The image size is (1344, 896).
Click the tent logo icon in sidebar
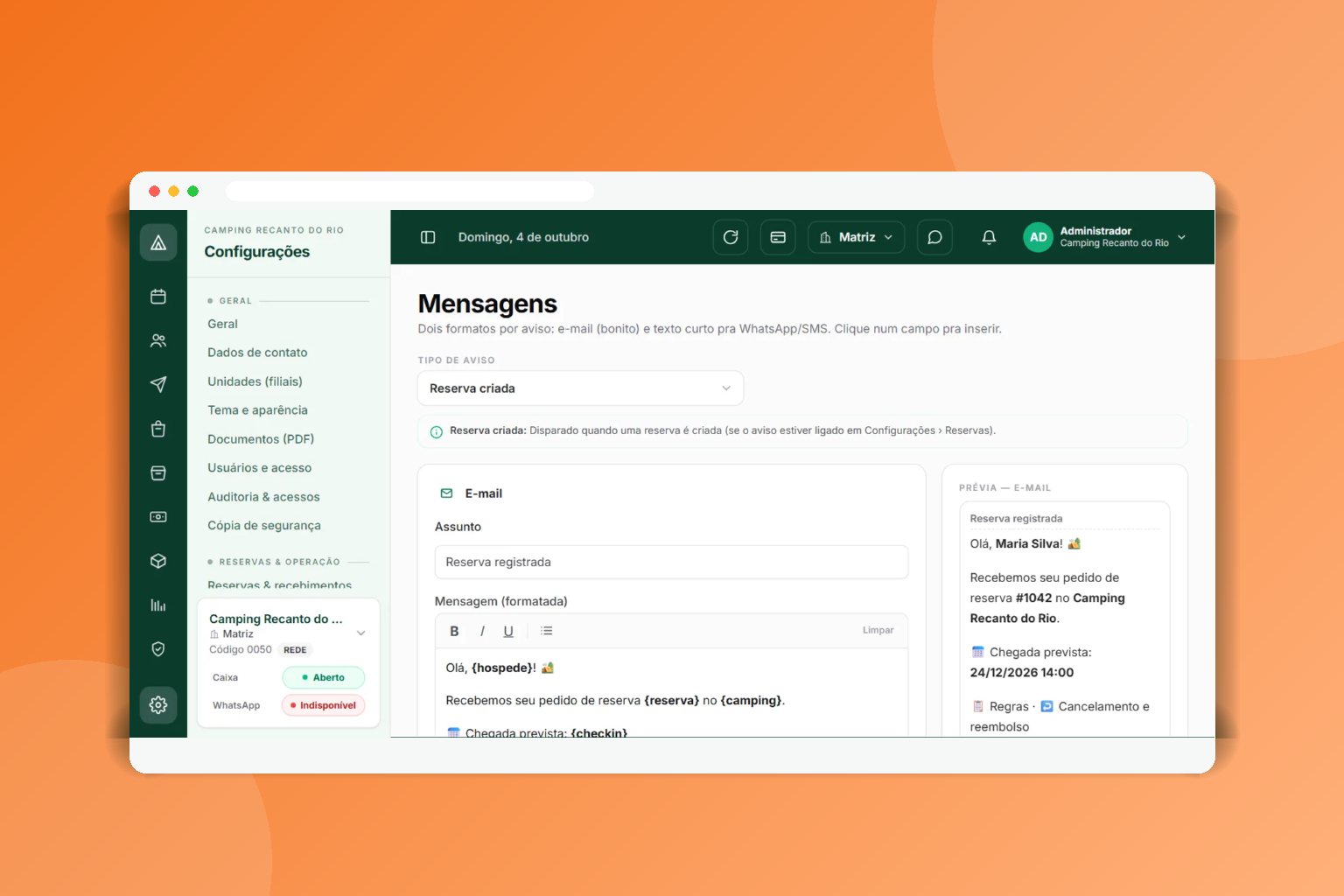pos(158,242)
